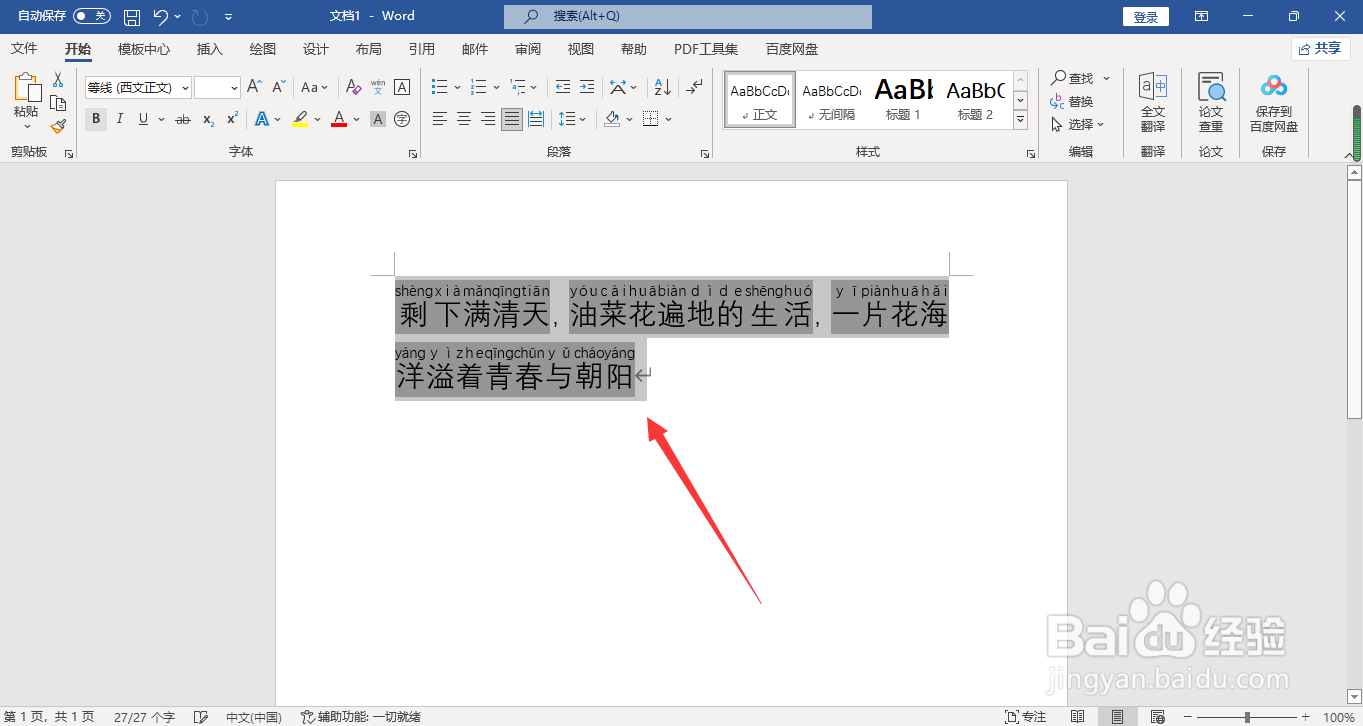Expand the font color dropdown arrow
This screenshot has width=1363, height=726.
(x=355, y=119)
